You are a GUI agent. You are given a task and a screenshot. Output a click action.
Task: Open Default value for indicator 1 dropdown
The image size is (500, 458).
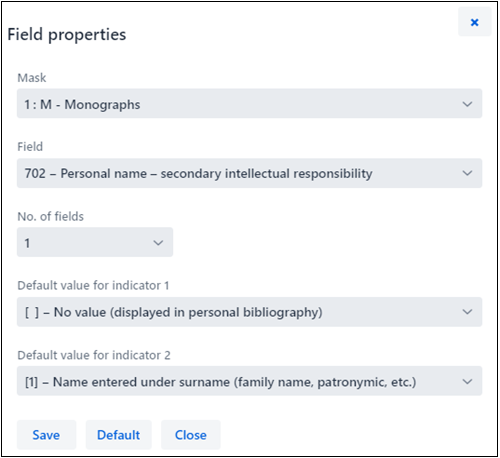pyautogui.click(x=249, y=312)
